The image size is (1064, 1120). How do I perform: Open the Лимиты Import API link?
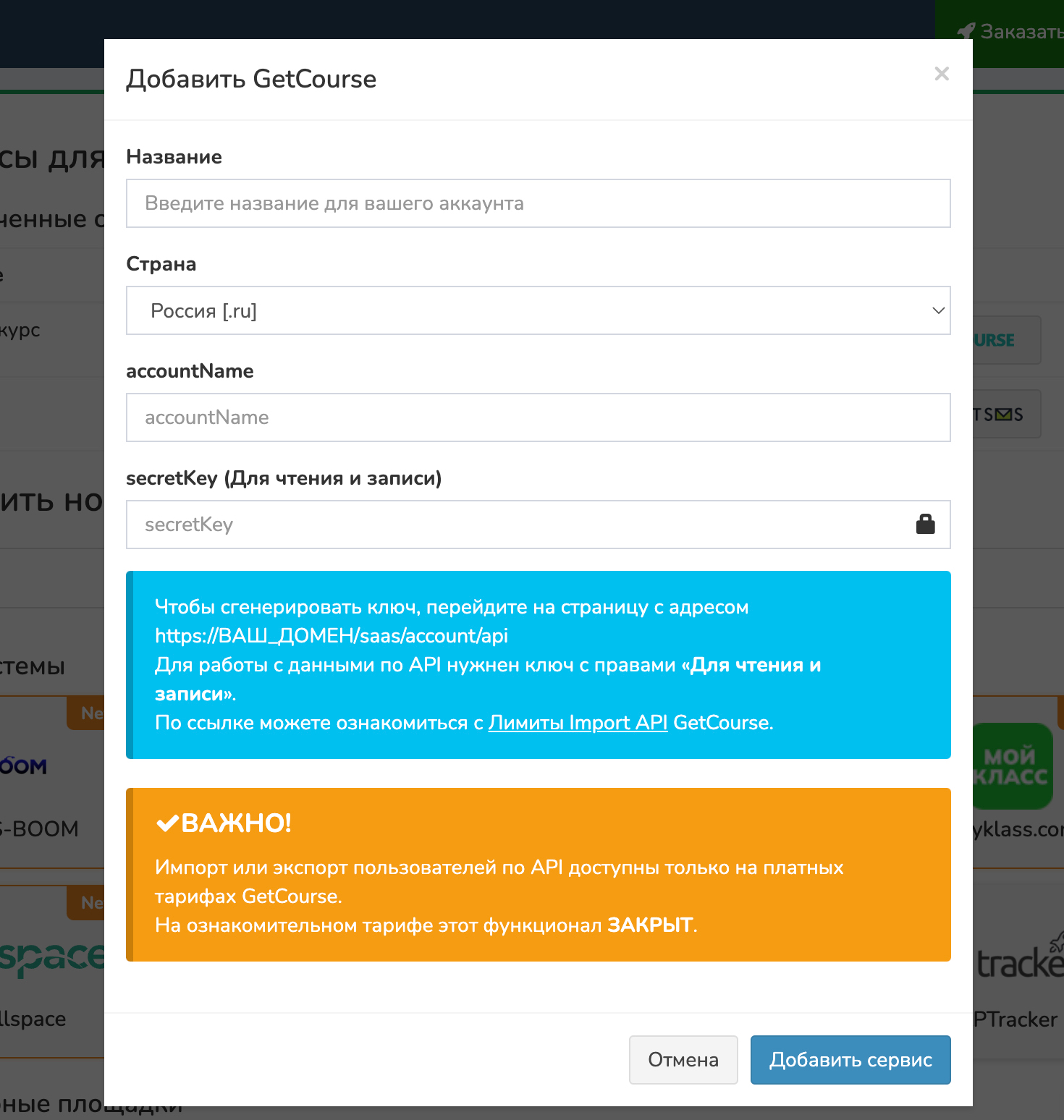tap(578, 723)
